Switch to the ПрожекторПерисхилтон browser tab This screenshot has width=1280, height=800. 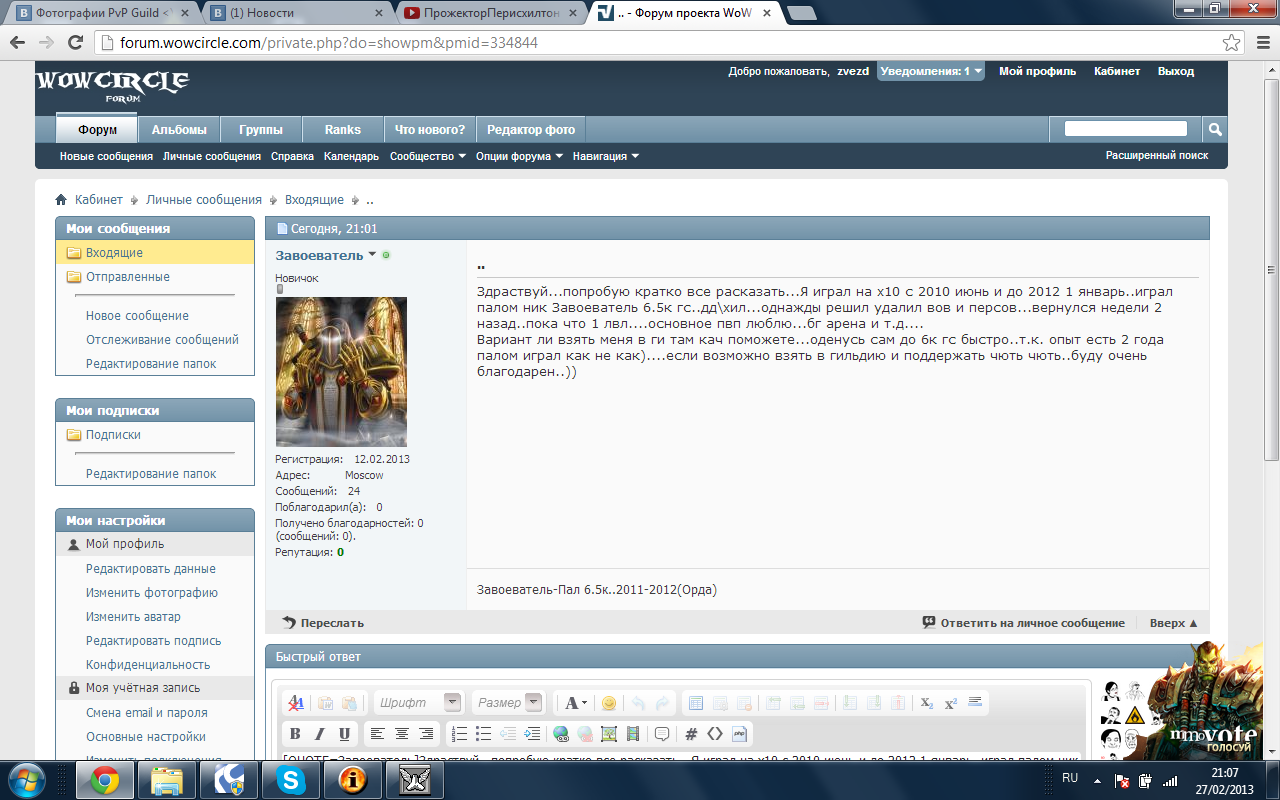point(490,14)
